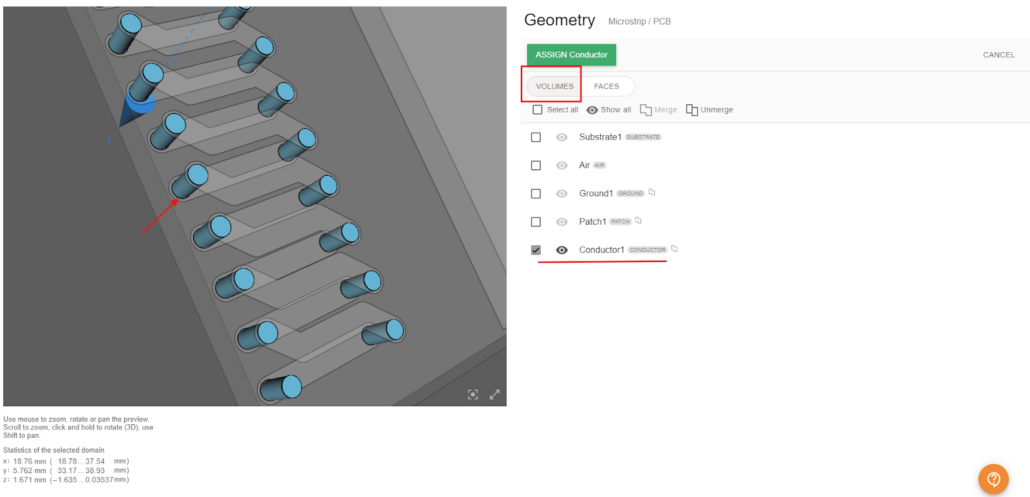This screenshot has height=497, width=1030.
Task: Switch to the FACES tab
Action: 606,86
